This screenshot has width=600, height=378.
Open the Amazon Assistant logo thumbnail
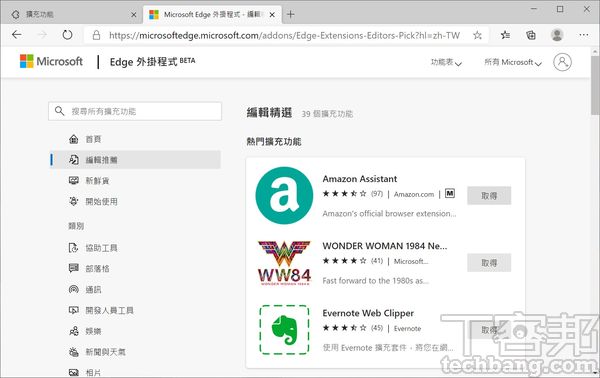click(x=284, y=196)
